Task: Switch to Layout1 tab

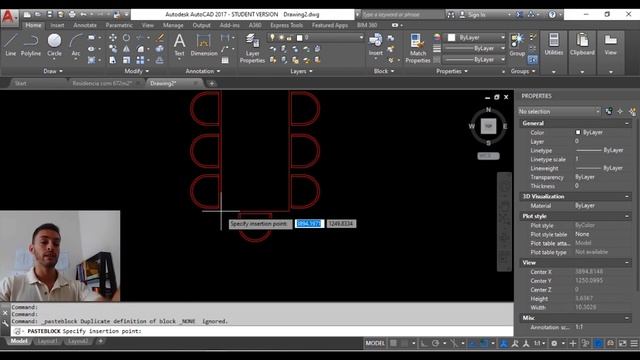Action: point(47,341)
